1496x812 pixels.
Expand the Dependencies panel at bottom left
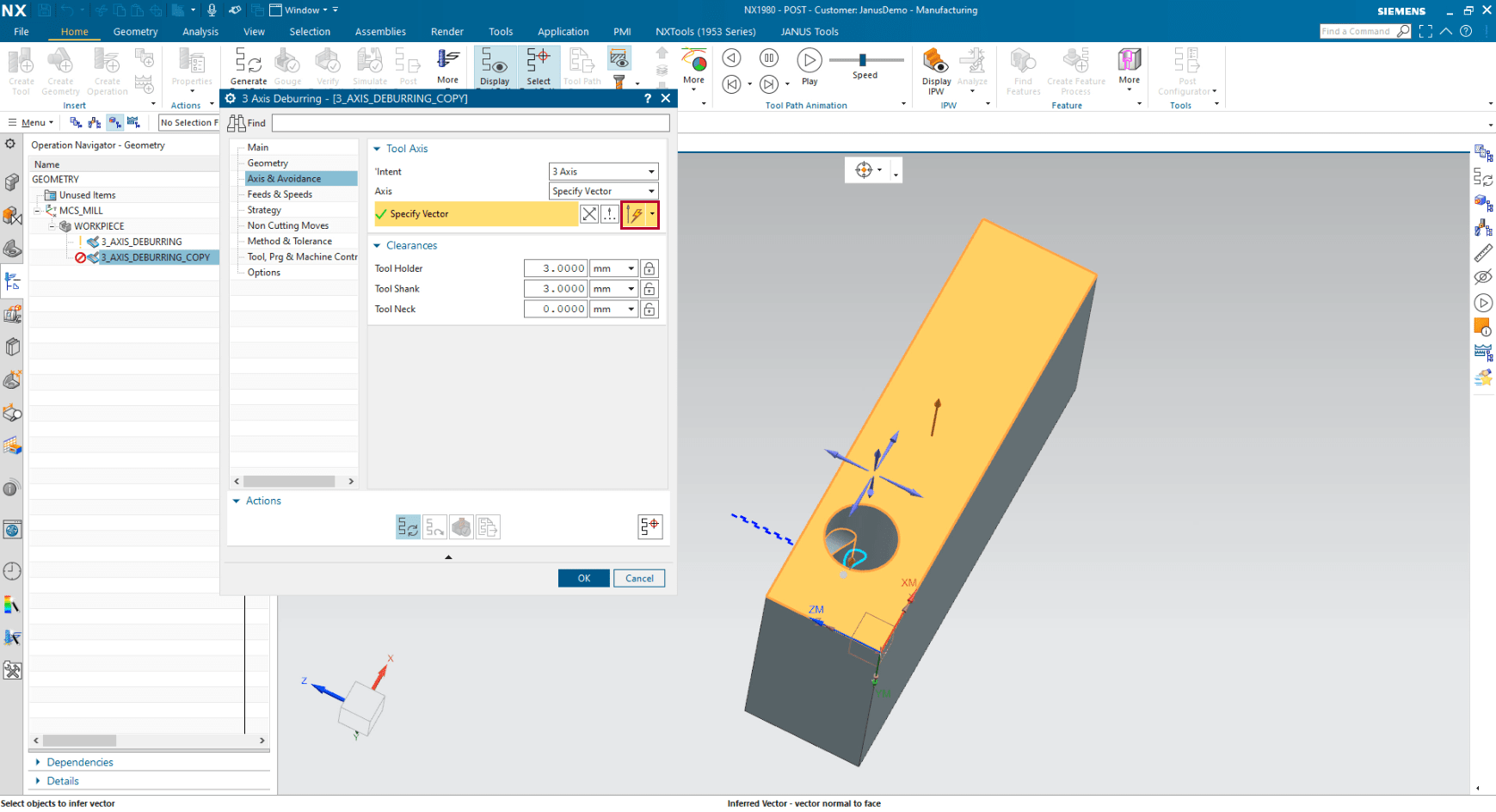(x=78, y=762)
